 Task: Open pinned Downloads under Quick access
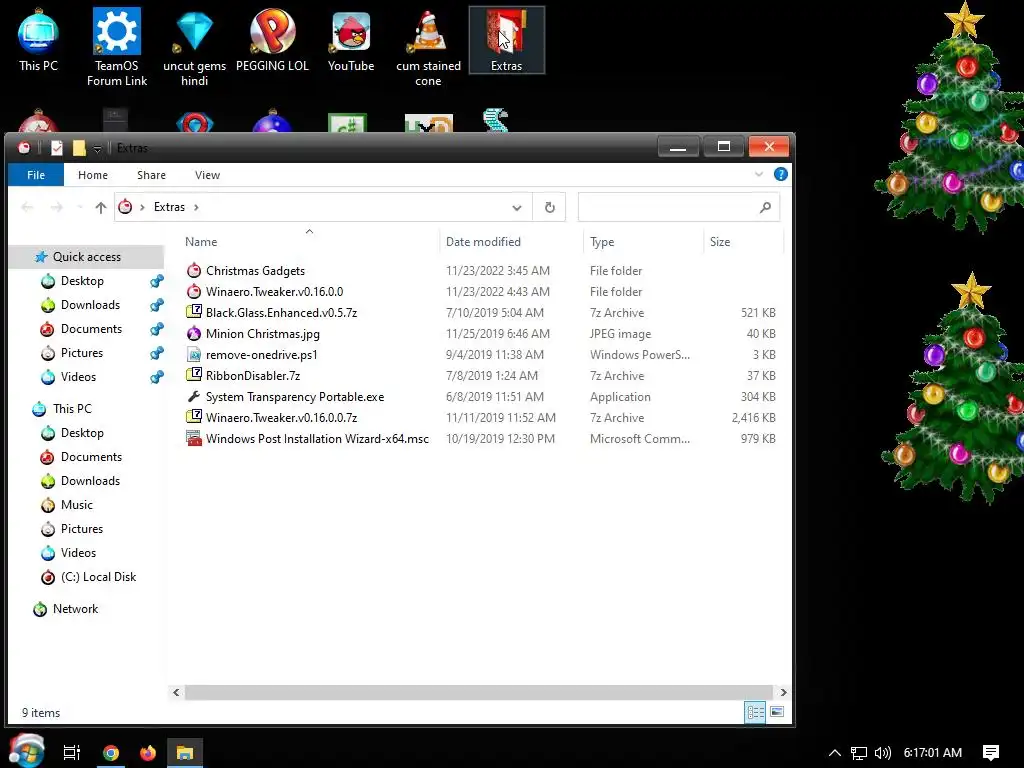90,305
